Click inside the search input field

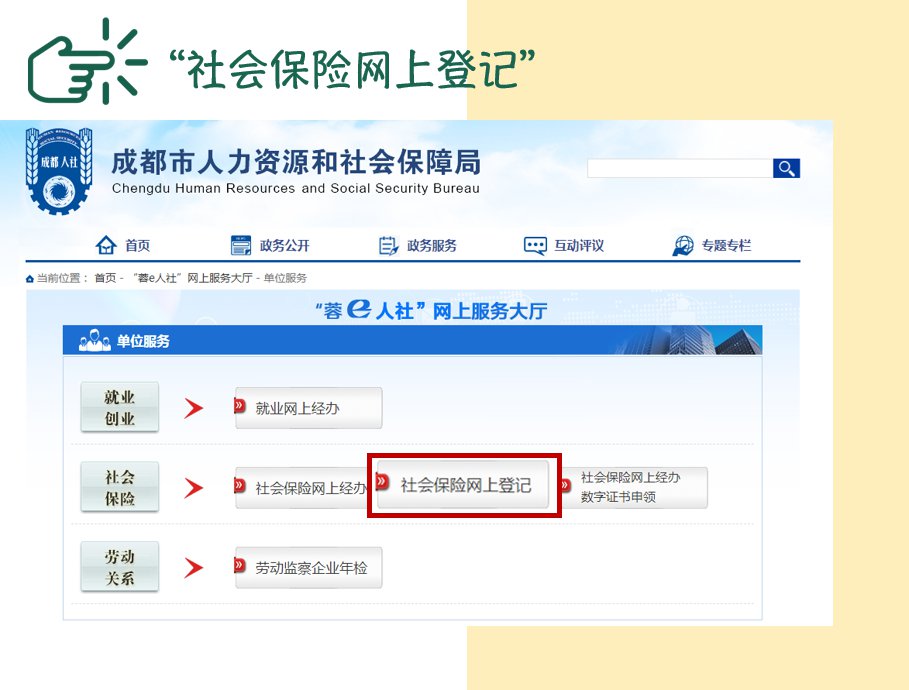pos(679,168)
